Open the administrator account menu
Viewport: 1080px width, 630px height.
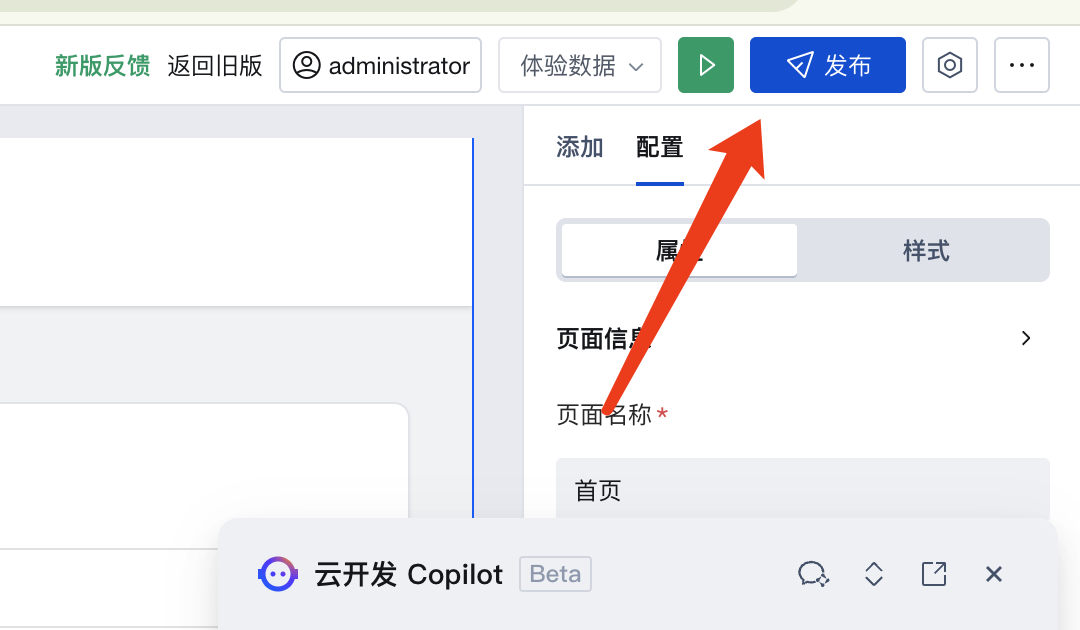point(380,65)
